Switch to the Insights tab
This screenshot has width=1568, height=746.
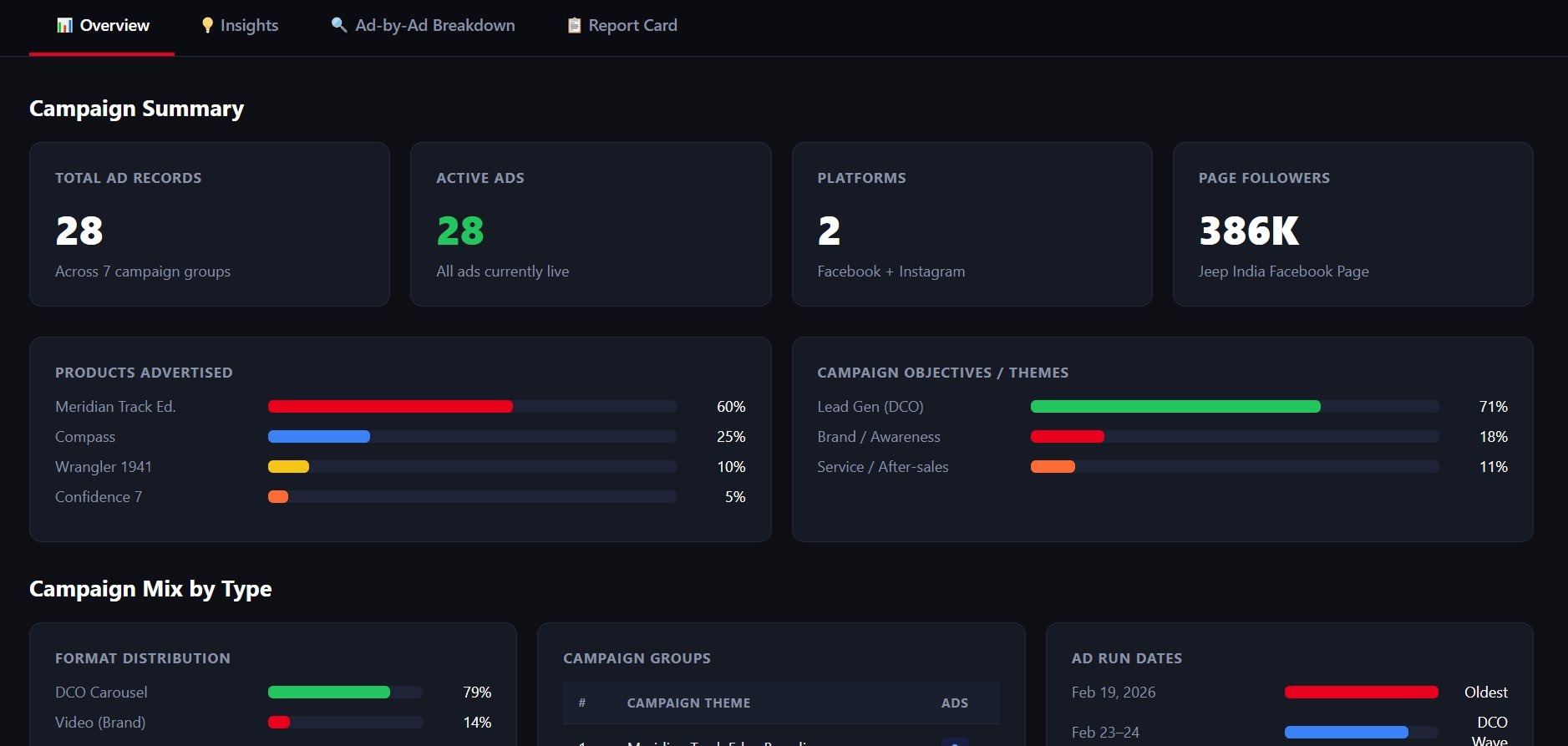click(x=239, y=26)
